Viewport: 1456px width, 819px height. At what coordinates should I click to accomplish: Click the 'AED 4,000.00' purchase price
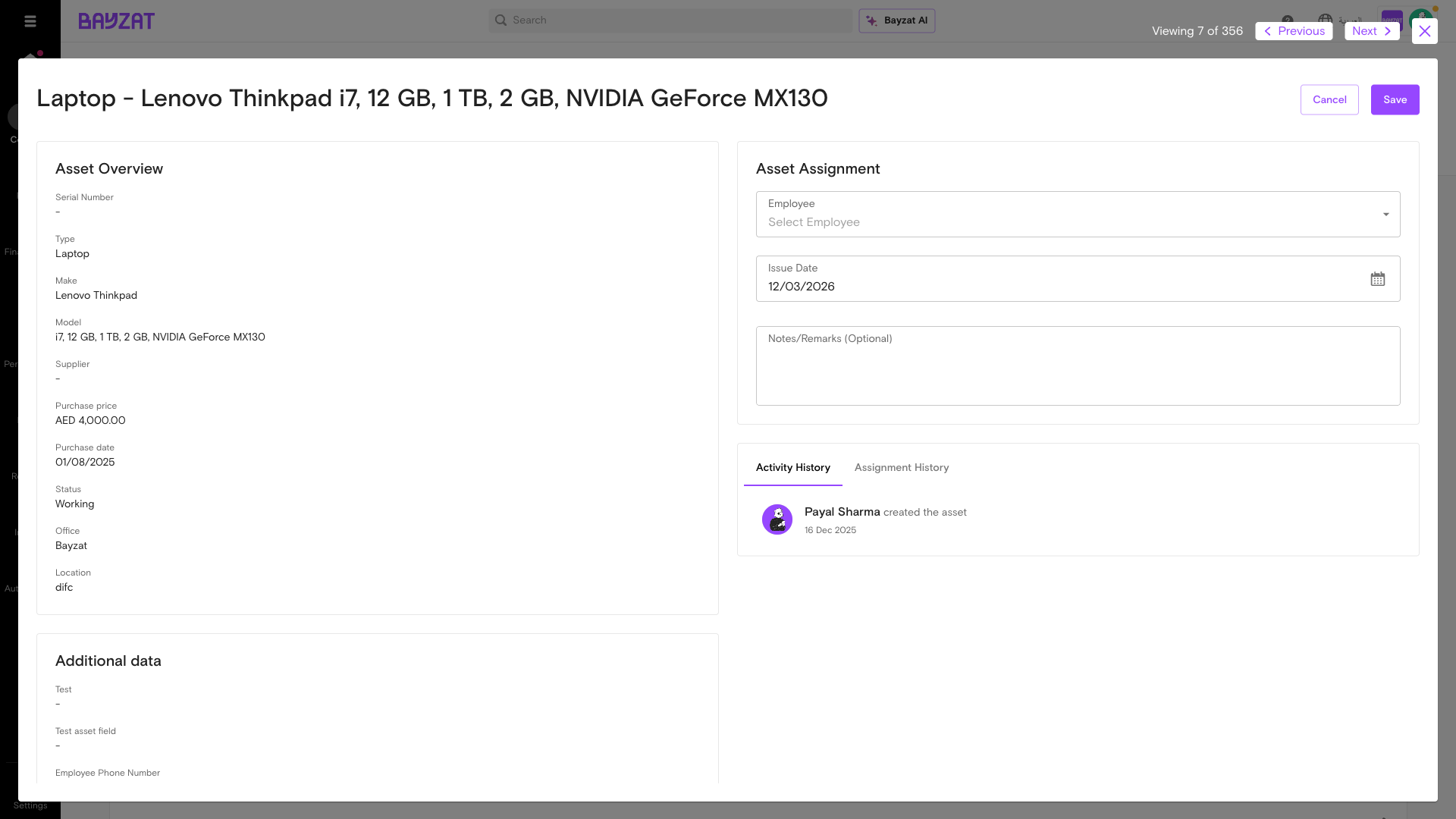(x=90, y=421)
